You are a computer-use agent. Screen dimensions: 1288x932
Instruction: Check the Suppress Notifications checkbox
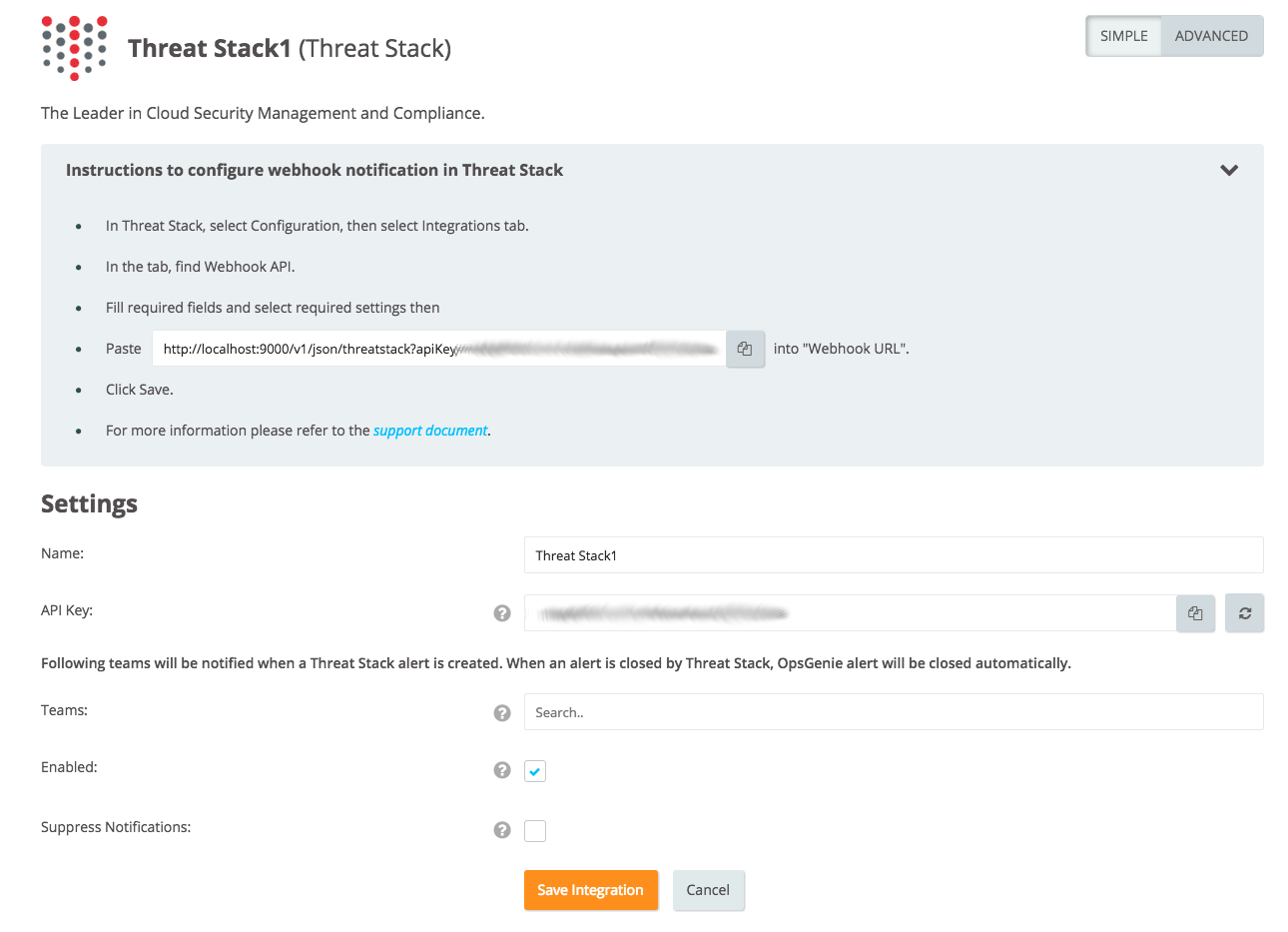click(535, 831)
